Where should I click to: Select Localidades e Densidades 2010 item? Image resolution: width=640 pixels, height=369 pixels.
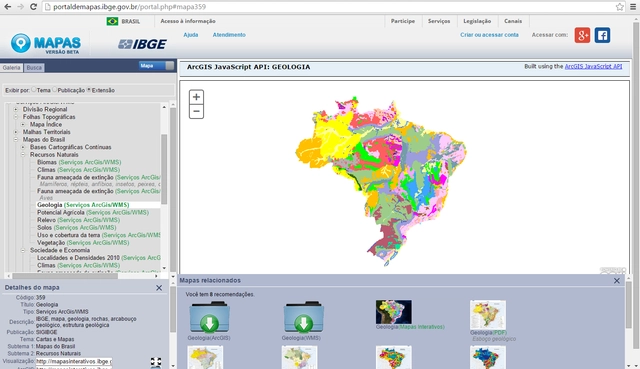click(98, 258)
